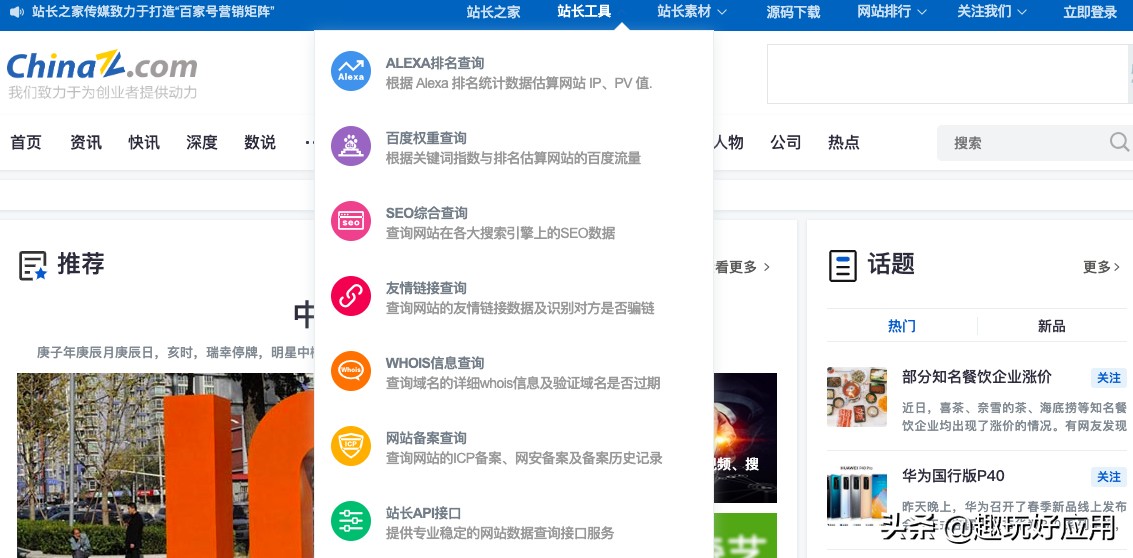Click 看更多 in recommendations

[x=742, y=267]
